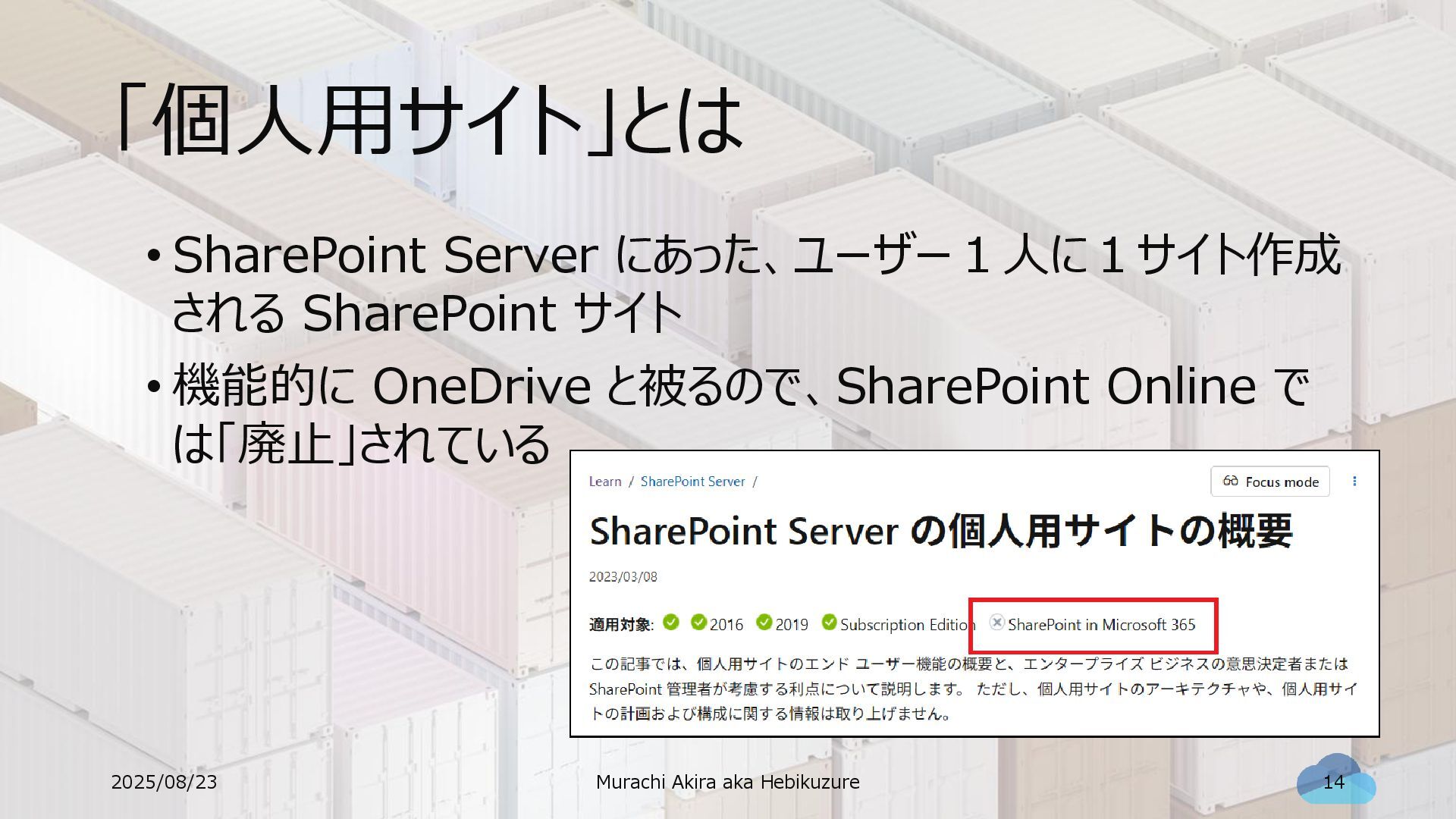Click the footer date 2025/08/23
The height and width of the screenshot is (819, 1456).
coord(164,783)
